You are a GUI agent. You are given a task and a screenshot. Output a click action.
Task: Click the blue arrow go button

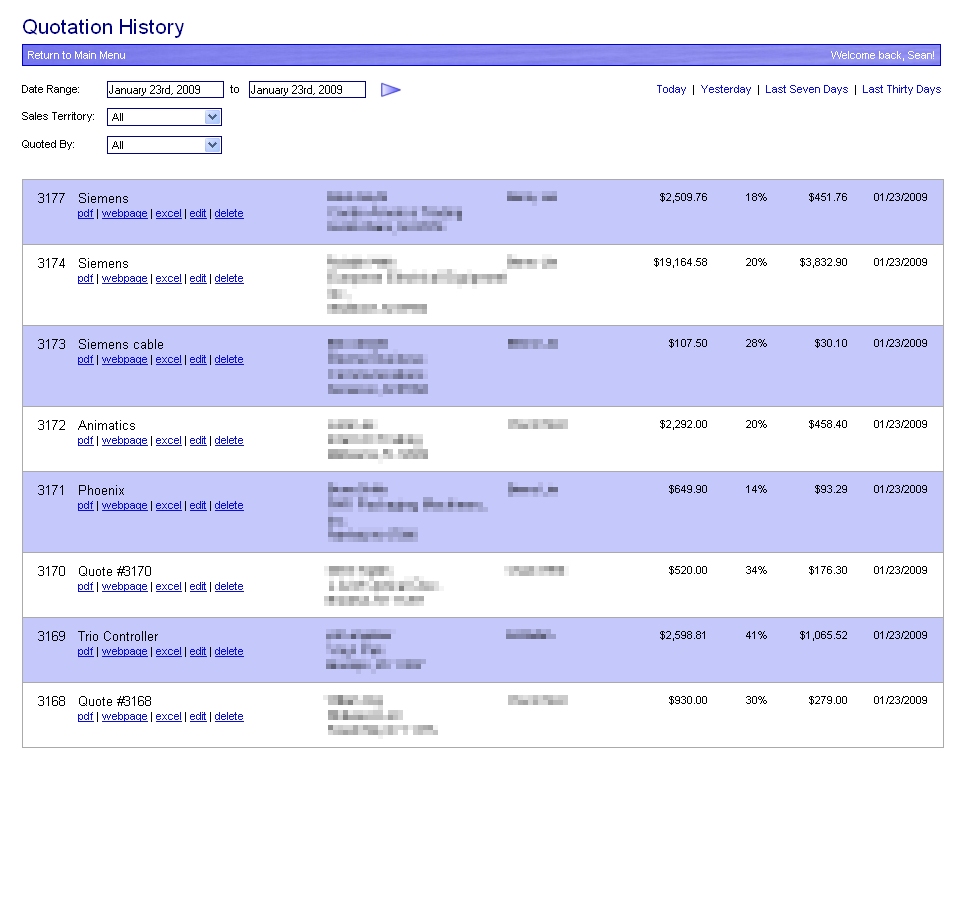(x=391, y=90)
